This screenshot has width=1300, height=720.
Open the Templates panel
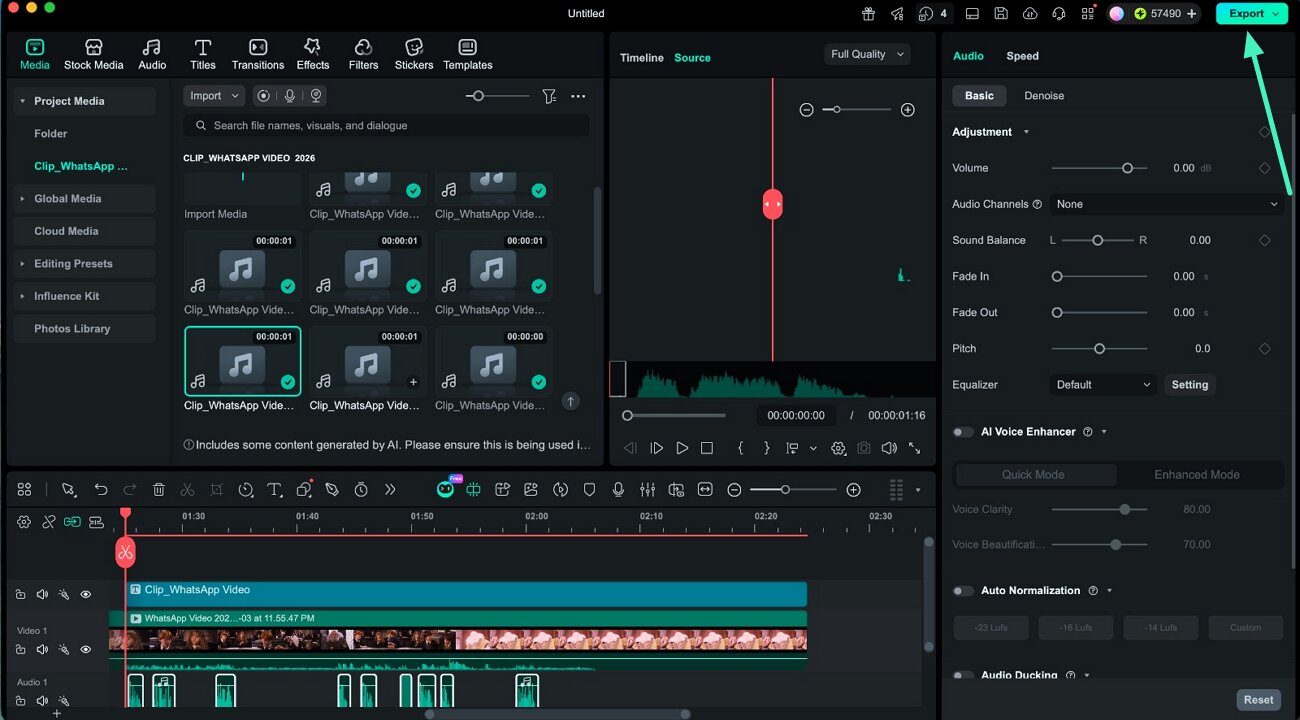(468, 55)
